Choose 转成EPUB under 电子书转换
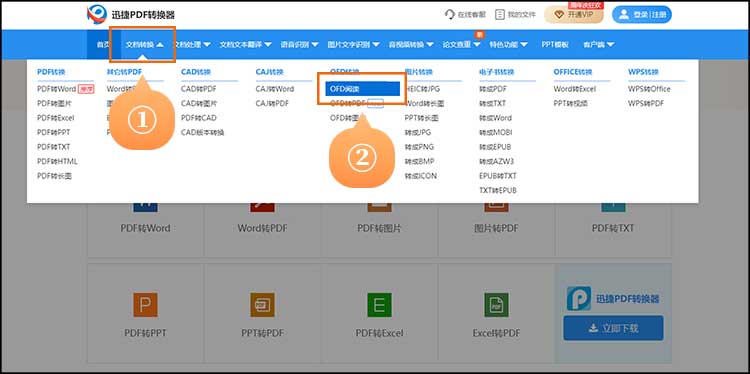This screenshot has width=750, height=374. click(x=495, y=147)
